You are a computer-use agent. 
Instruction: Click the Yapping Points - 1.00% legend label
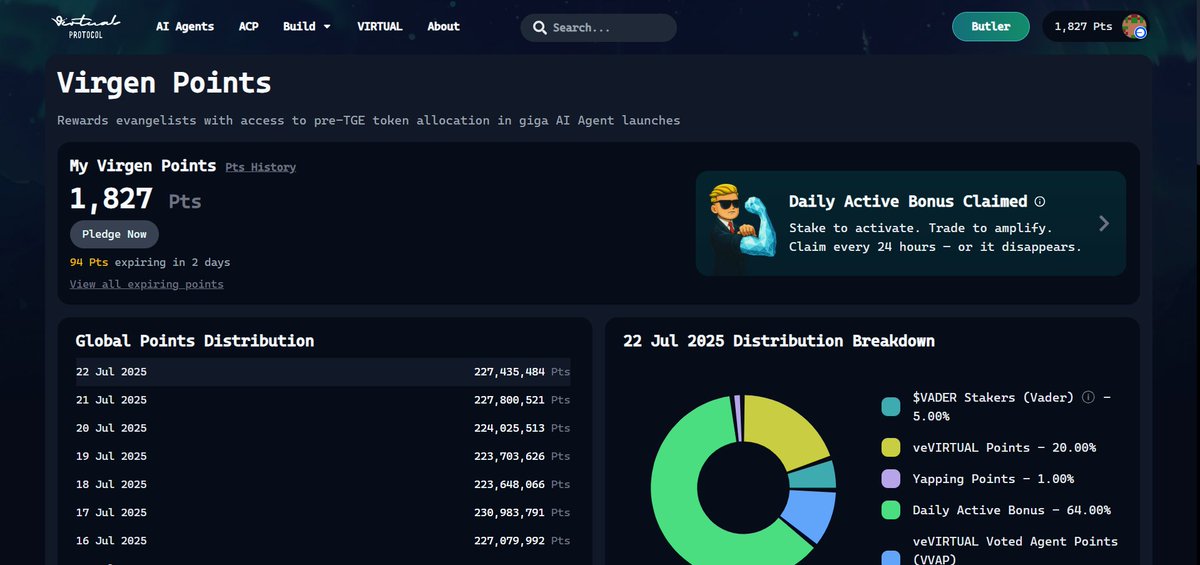(x=993, y=479)
